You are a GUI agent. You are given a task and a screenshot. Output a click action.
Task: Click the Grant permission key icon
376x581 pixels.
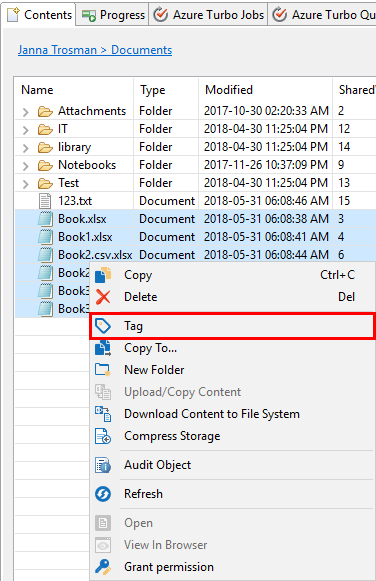[x=103, y=567]
